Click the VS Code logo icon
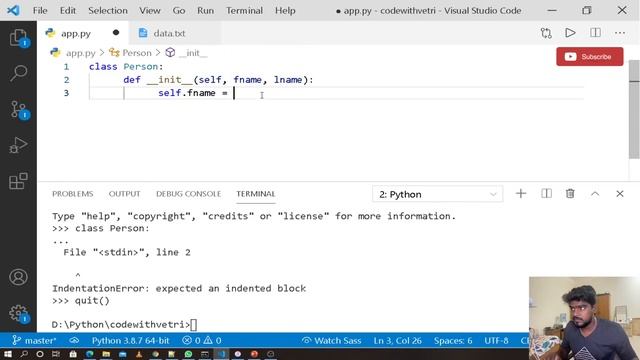This screenshot has width=640, height=360. pos(13,10)
